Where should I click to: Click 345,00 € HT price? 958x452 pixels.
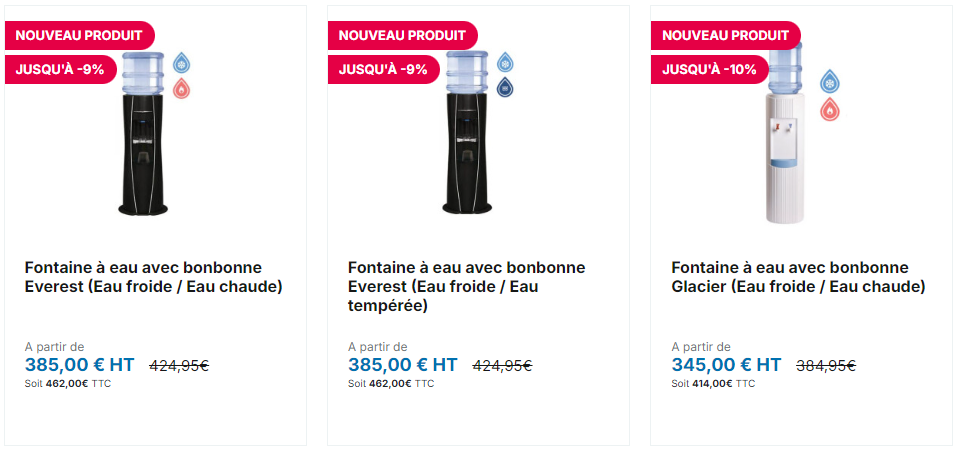coord(726,365)
